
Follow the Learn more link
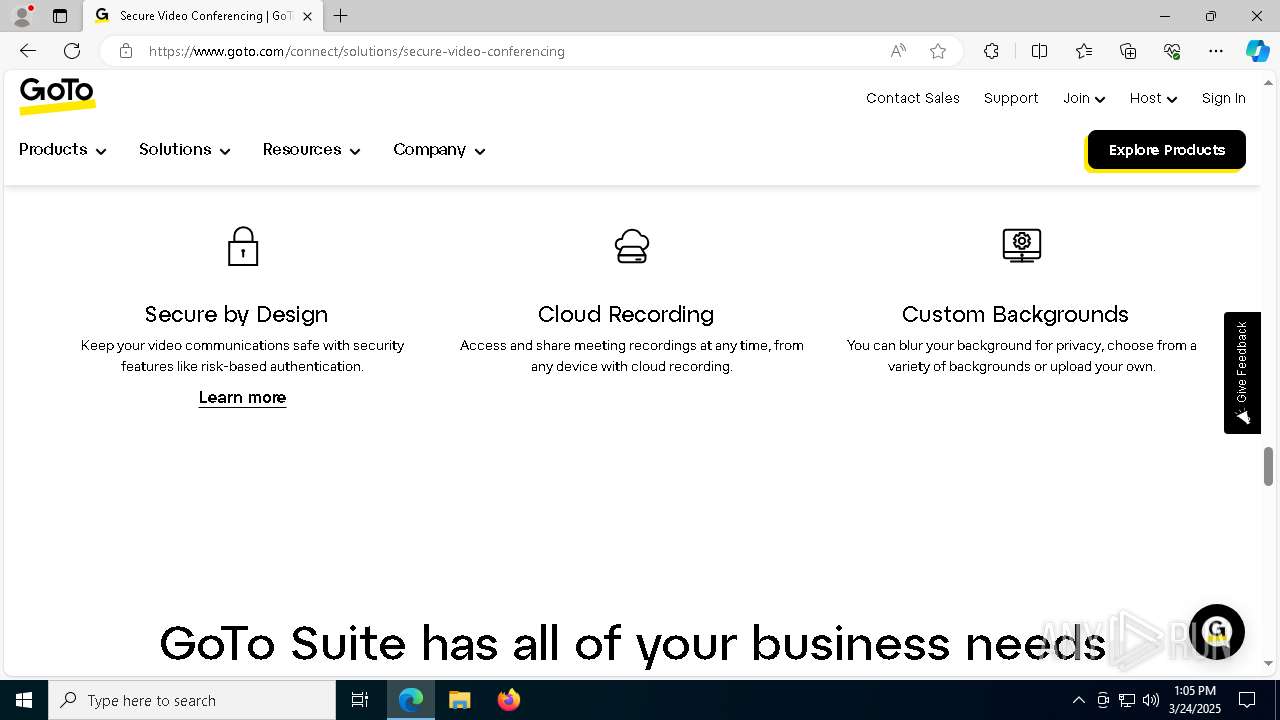pyautogui.click(x=242, y=398)
